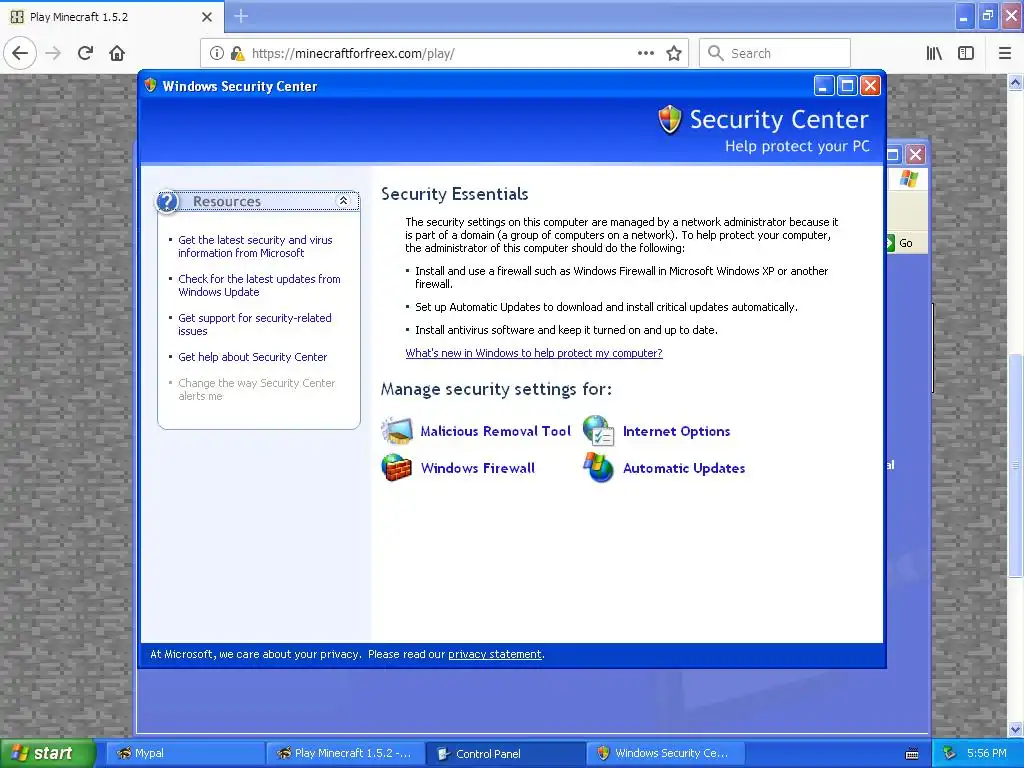This screenshot has width=1024, height=768.
Task: Open latest security and virus information link
Action: point(255,246)
